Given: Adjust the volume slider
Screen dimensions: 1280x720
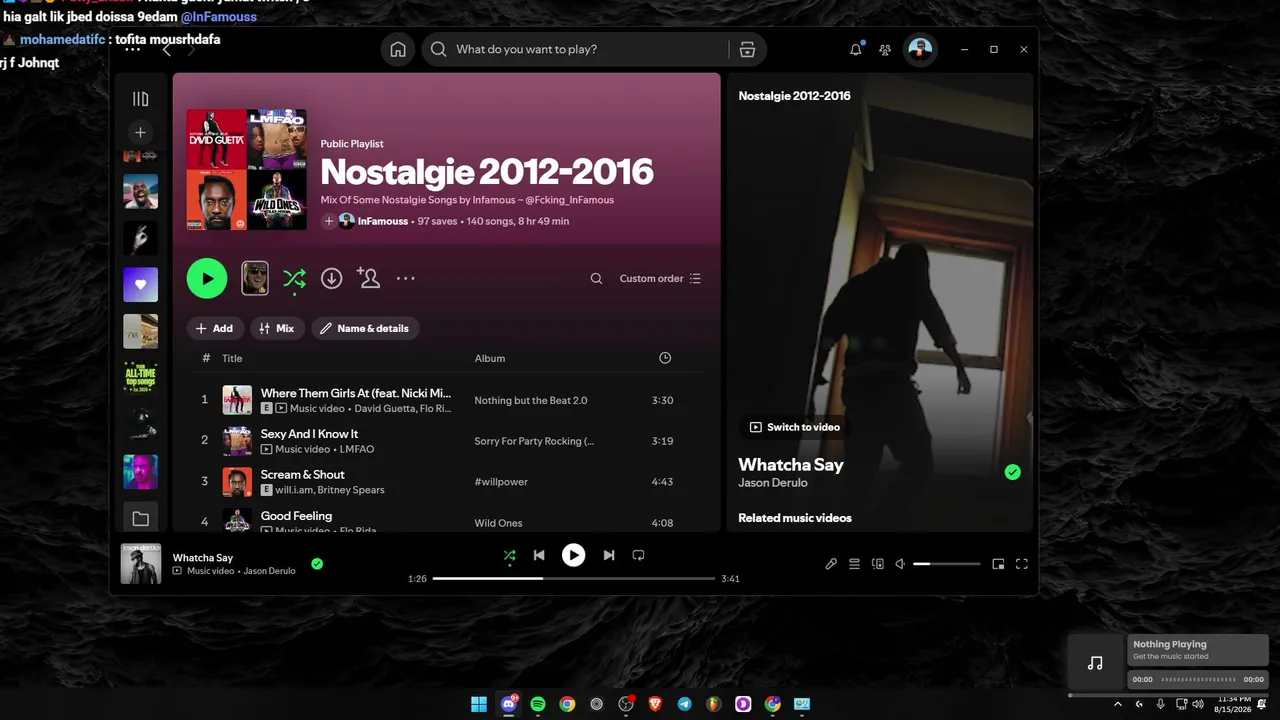Looking at the screenshot, I should pyautogui.click(x=947, y=564).
